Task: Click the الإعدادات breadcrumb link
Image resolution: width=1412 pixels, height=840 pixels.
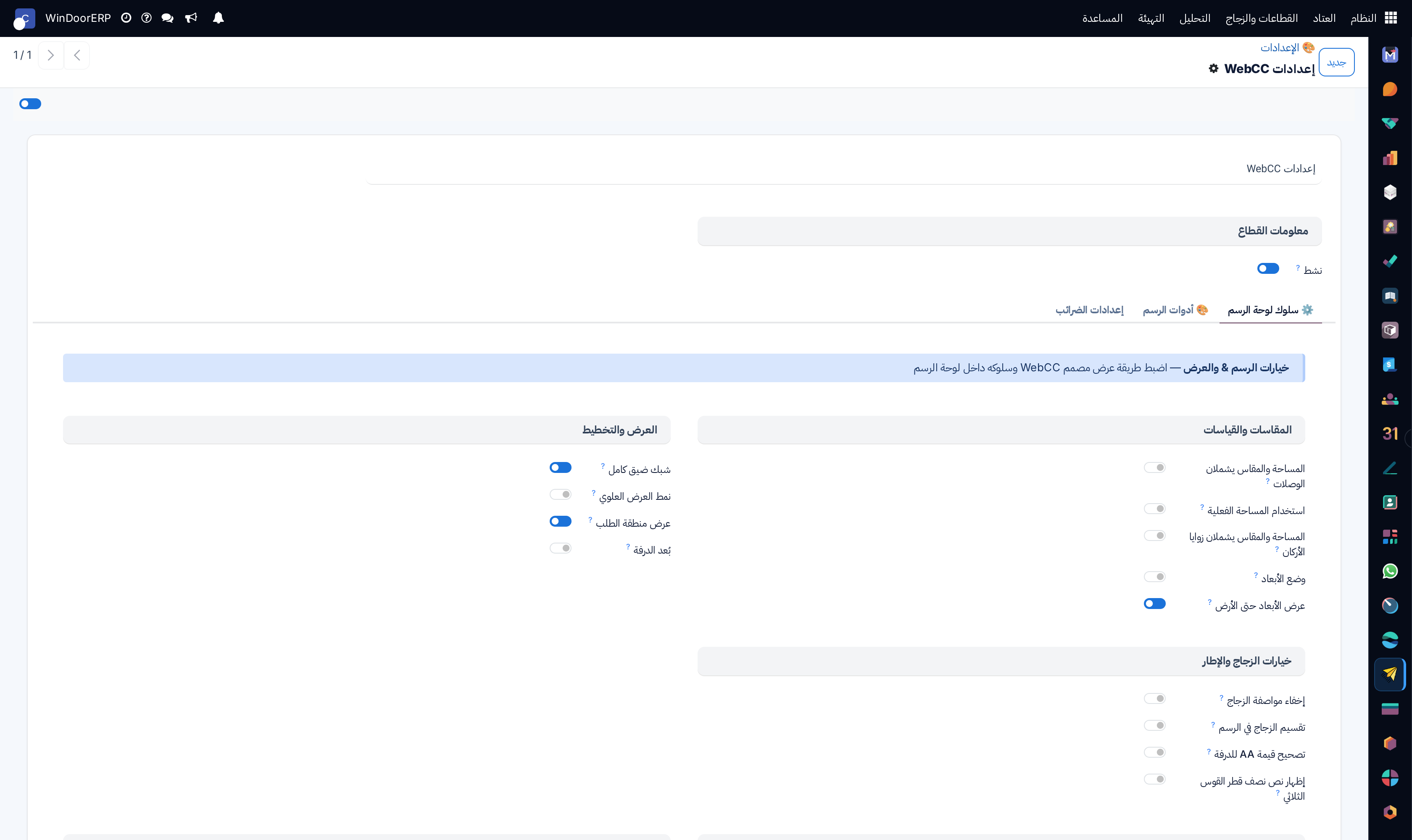Action: (x=1280, y=47)
